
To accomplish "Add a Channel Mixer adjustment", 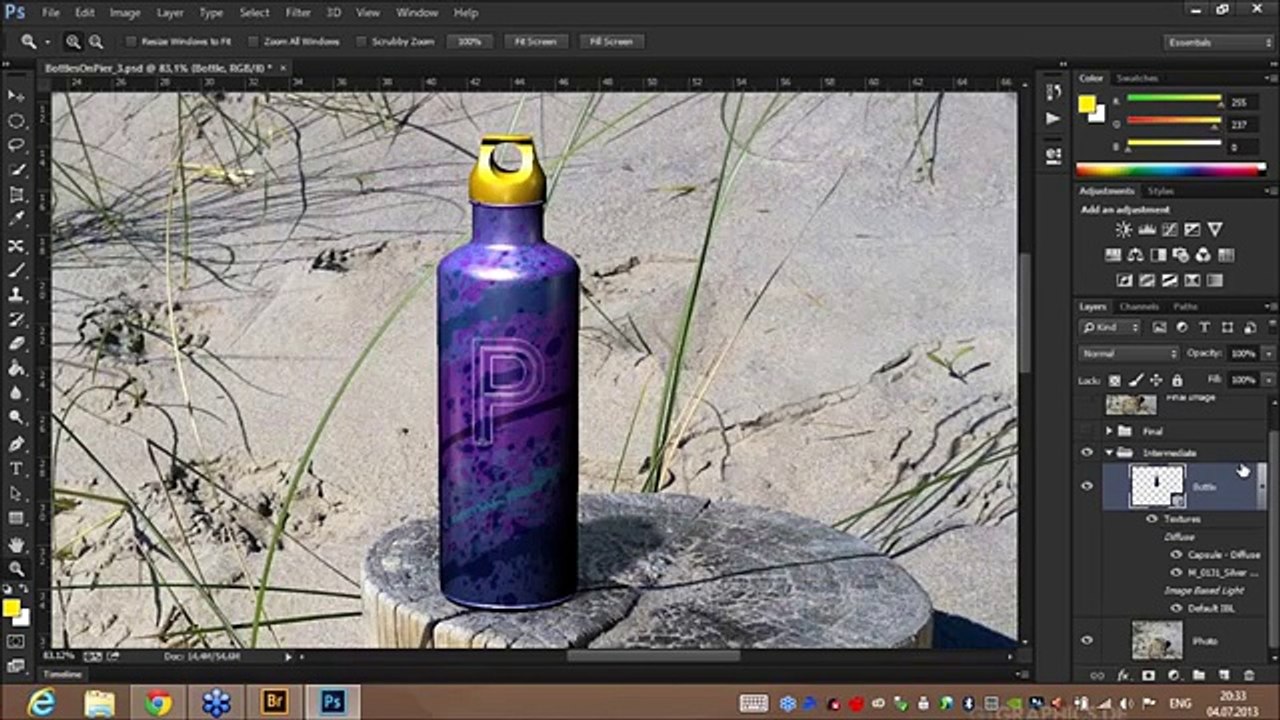I will pos(1203,255).
